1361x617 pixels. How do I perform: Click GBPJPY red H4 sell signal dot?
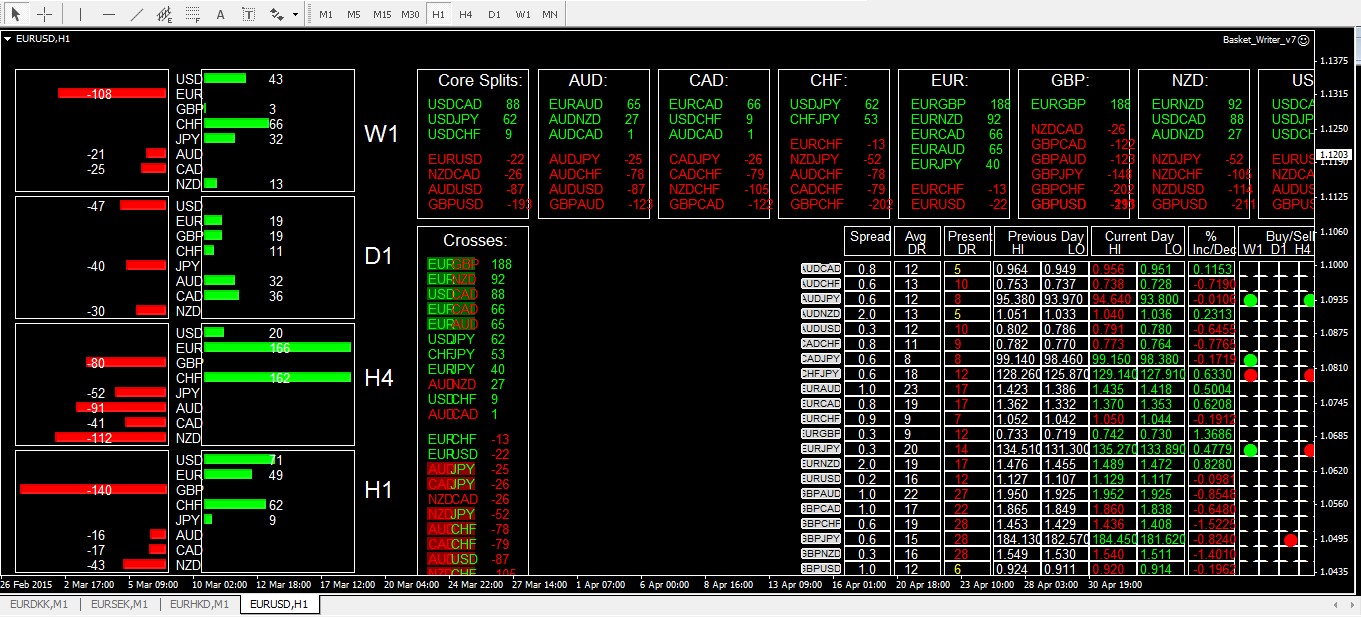tap(1290, 539)
